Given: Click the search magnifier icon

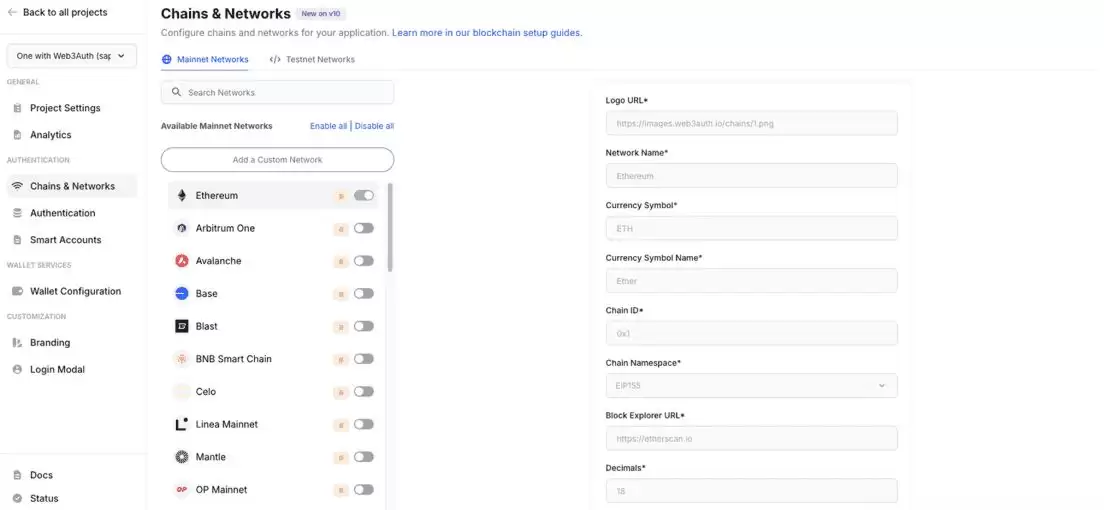Looking at the screenshot, I should point(176,92).
